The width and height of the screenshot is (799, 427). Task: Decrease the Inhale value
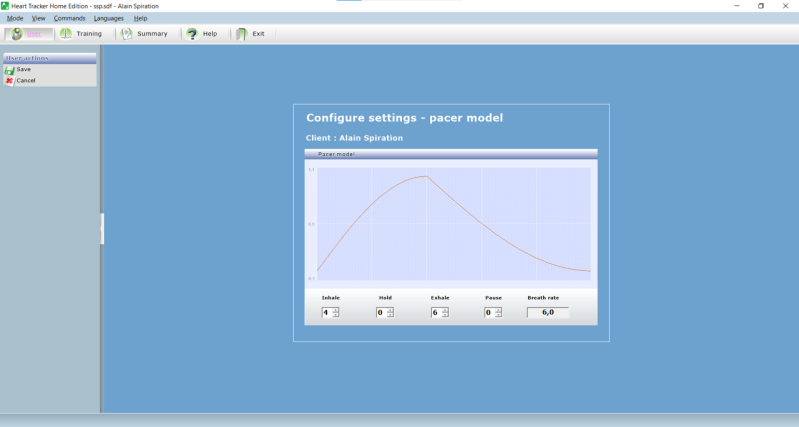[x=335, y=315]
